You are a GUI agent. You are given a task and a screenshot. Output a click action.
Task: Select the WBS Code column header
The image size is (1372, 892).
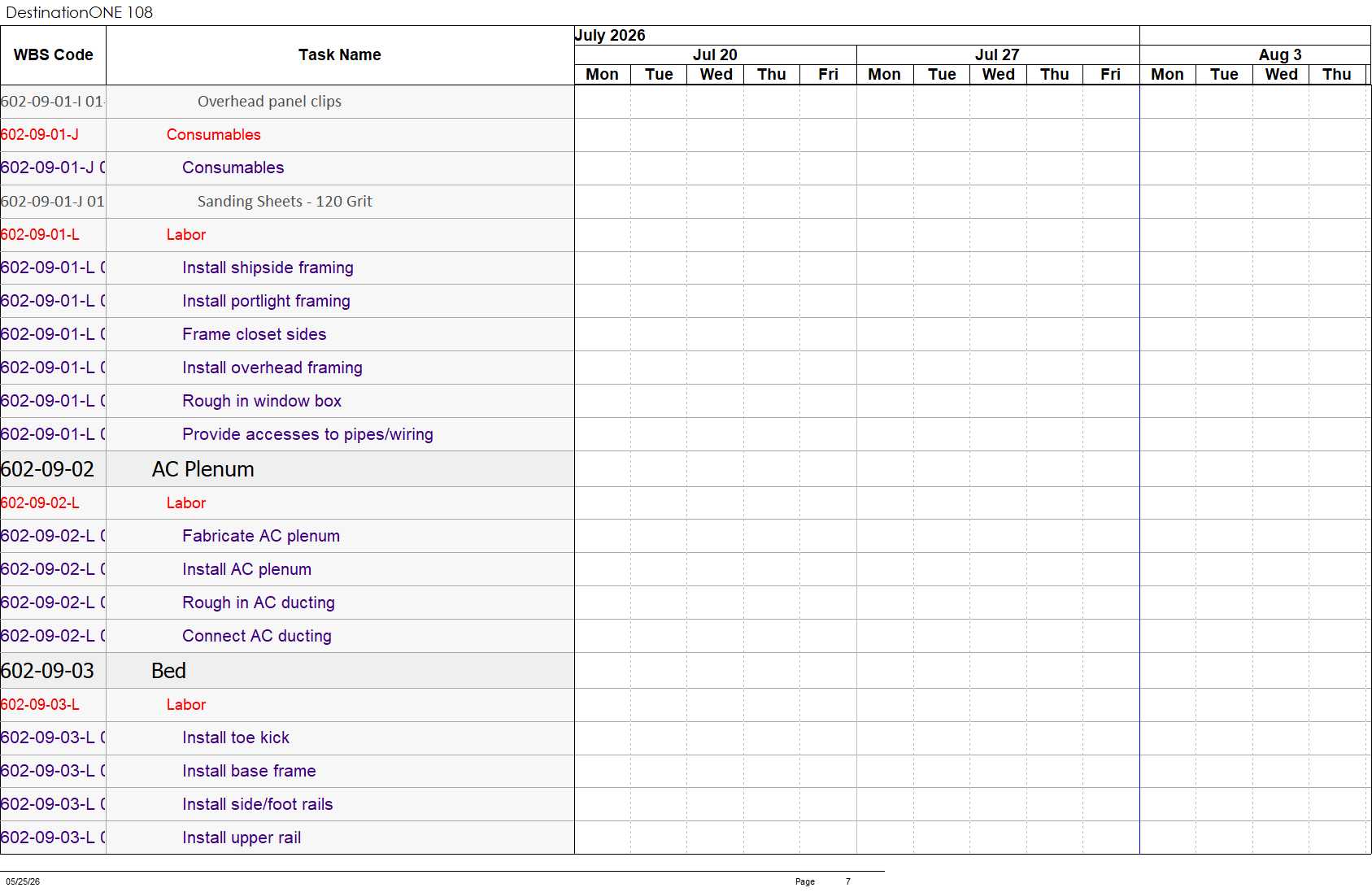pyautogui.click(x=53, y=55)
